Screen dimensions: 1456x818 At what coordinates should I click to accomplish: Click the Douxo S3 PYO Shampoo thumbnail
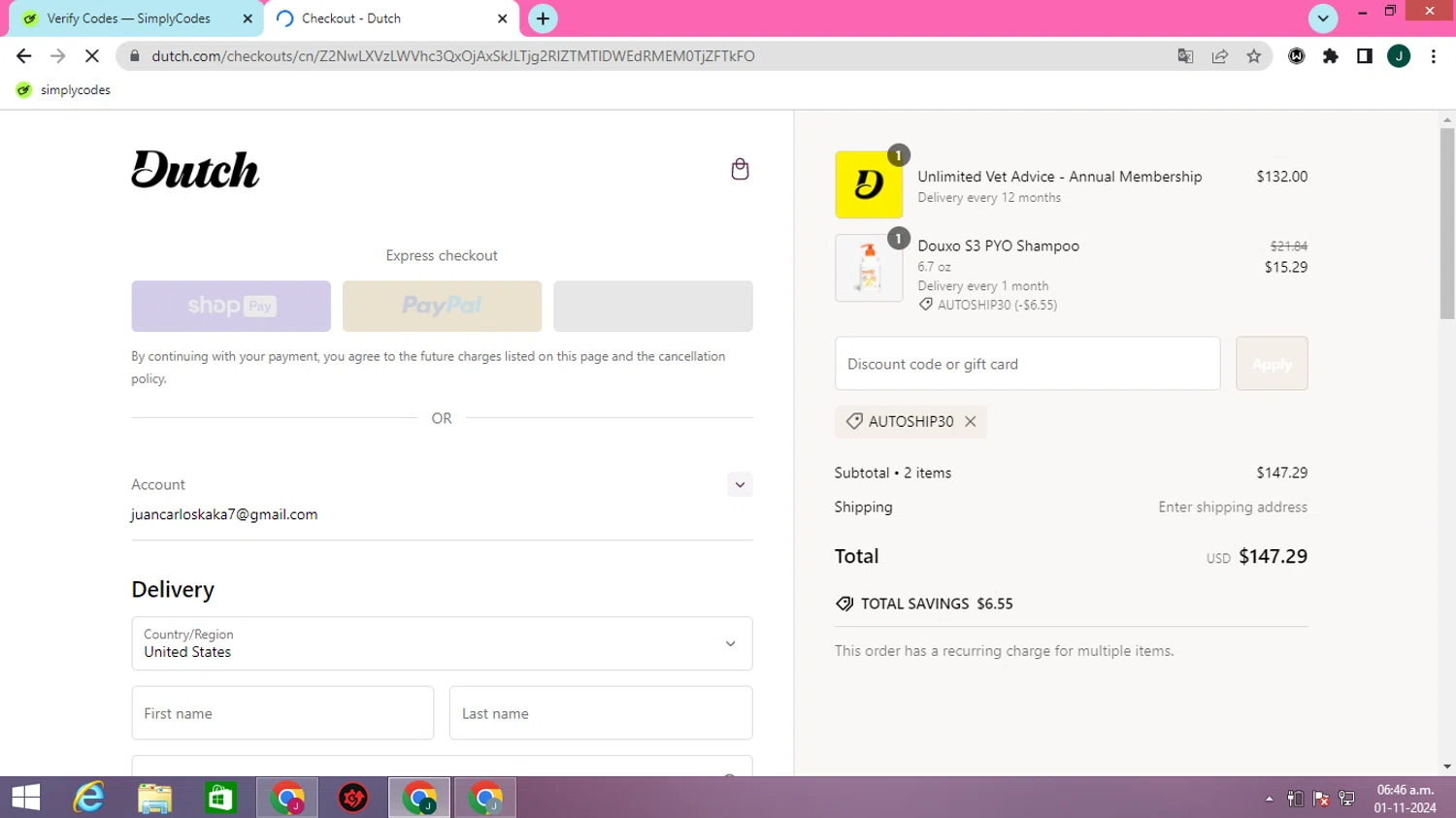click(869, 268)
